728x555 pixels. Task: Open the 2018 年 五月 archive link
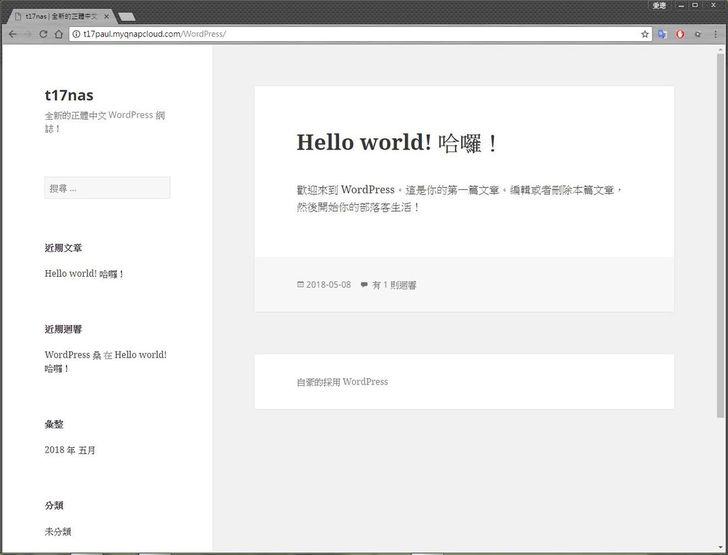point(71,450)
